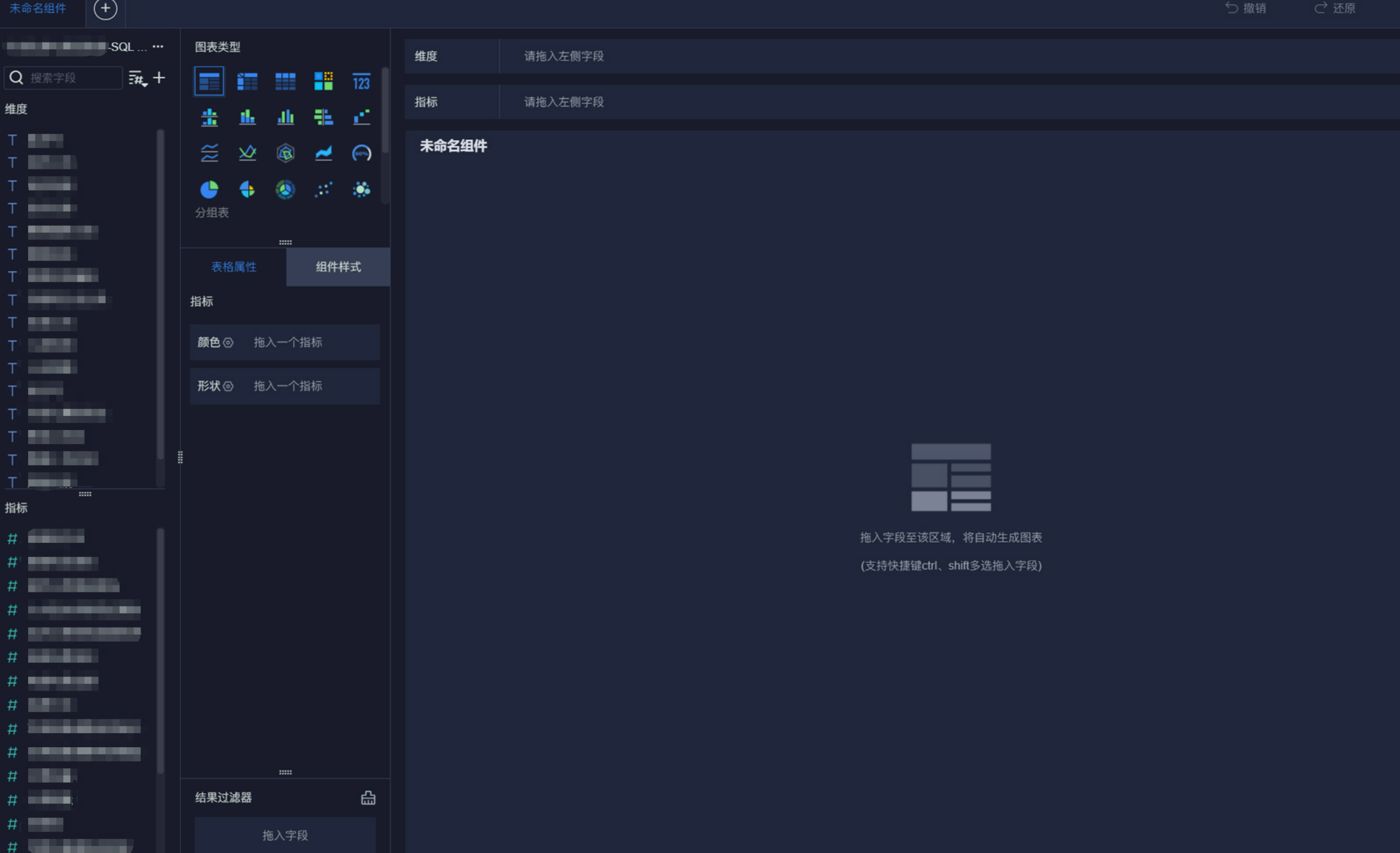The image size is (1400, 853).
Task: Switch to the 组件样式 tab
Action: 338,267
